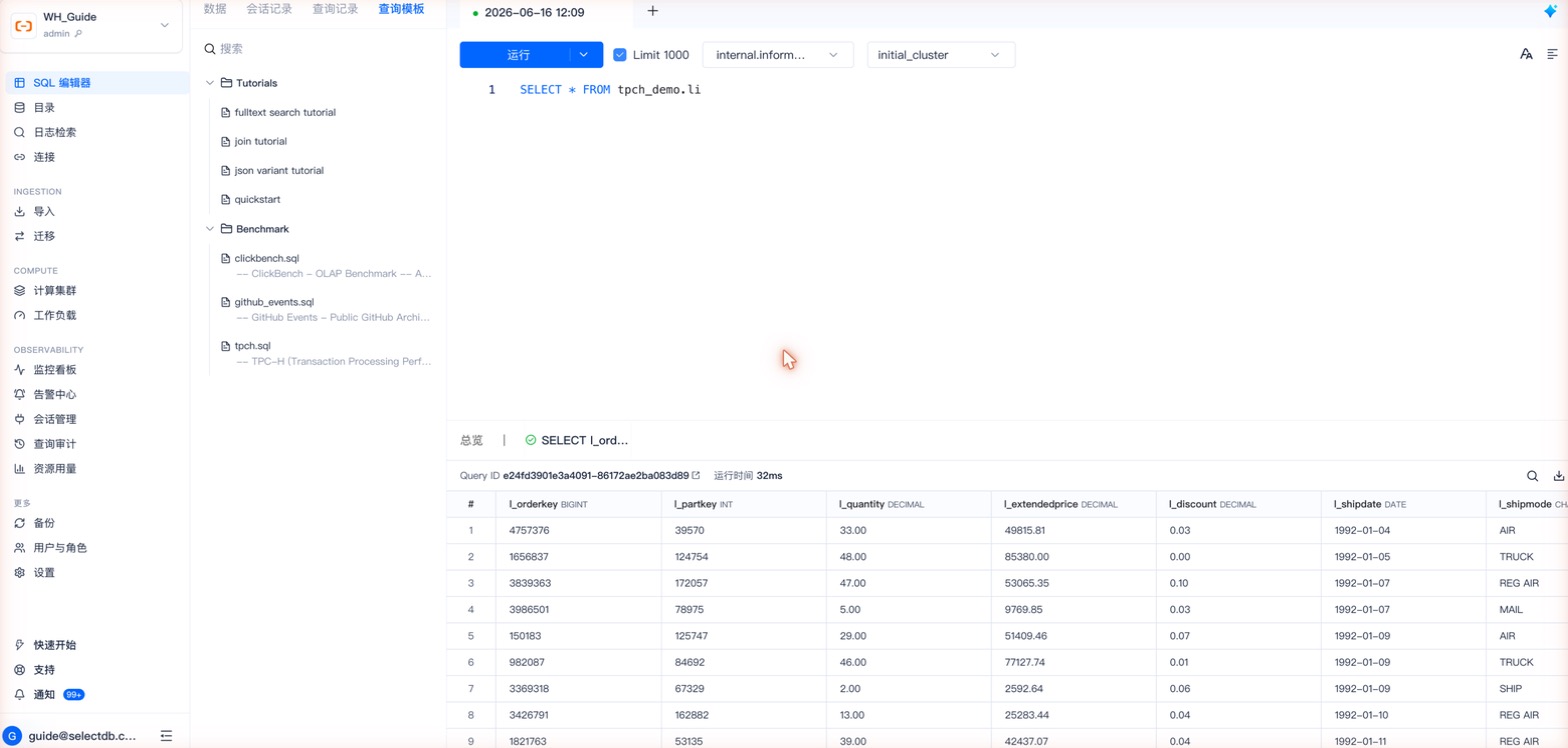Click the format SQL icon
1568x748 pixels.
point(1553,54)
